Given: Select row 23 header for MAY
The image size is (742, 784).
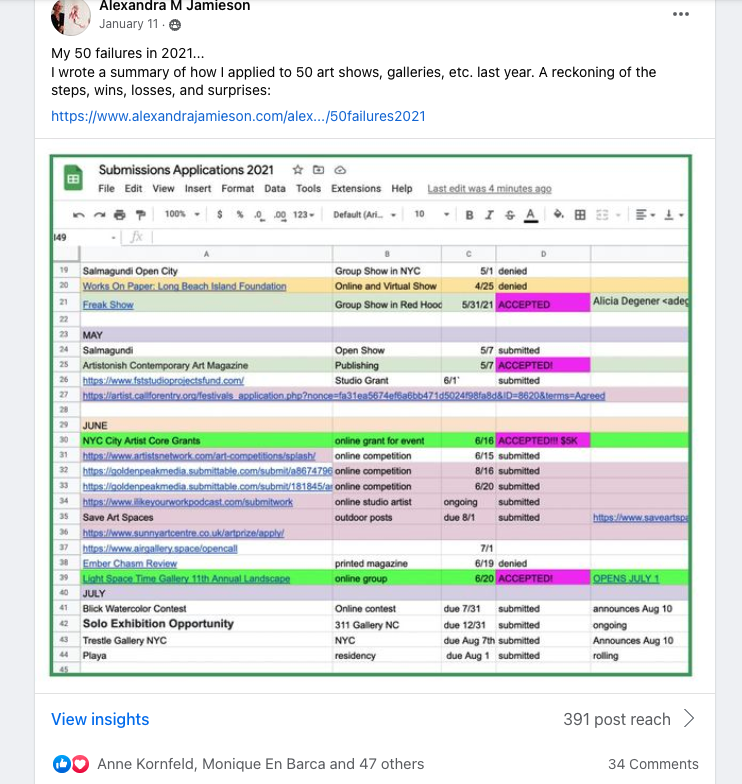Looking at the screenshot, I should tap(64, 334).
